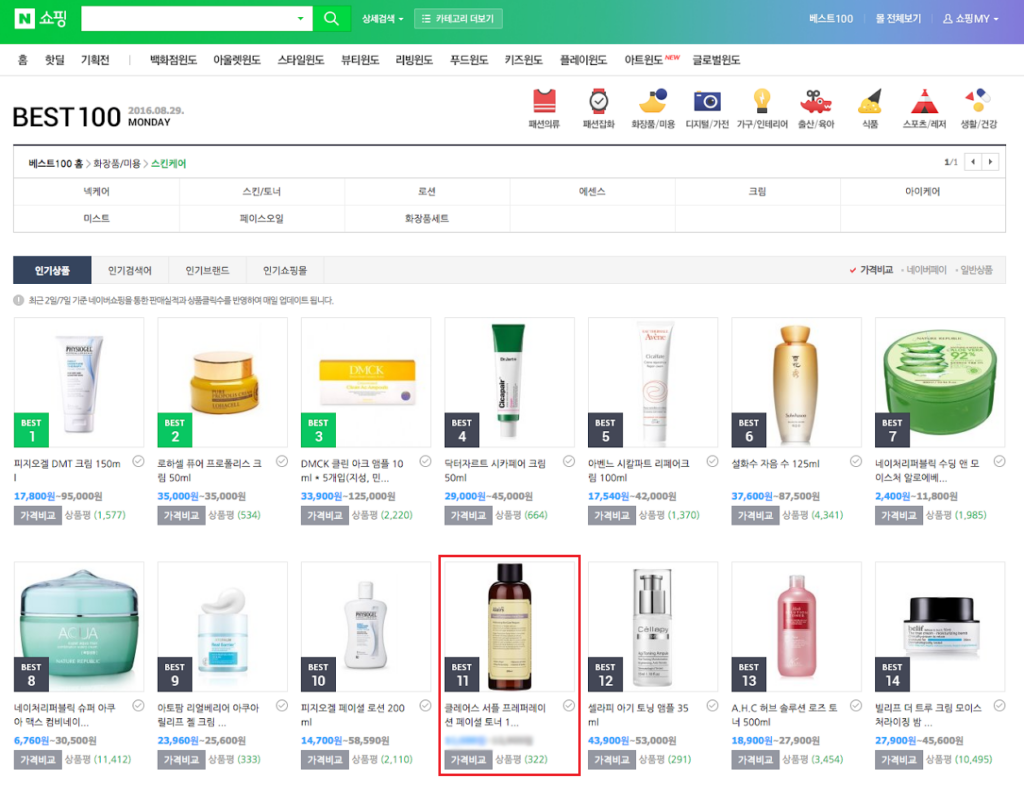1024x785 pixels.
Task: Open 아토팜 리얼베리어 아쿠아 릴리프 product title
Action: coord(208,714)
